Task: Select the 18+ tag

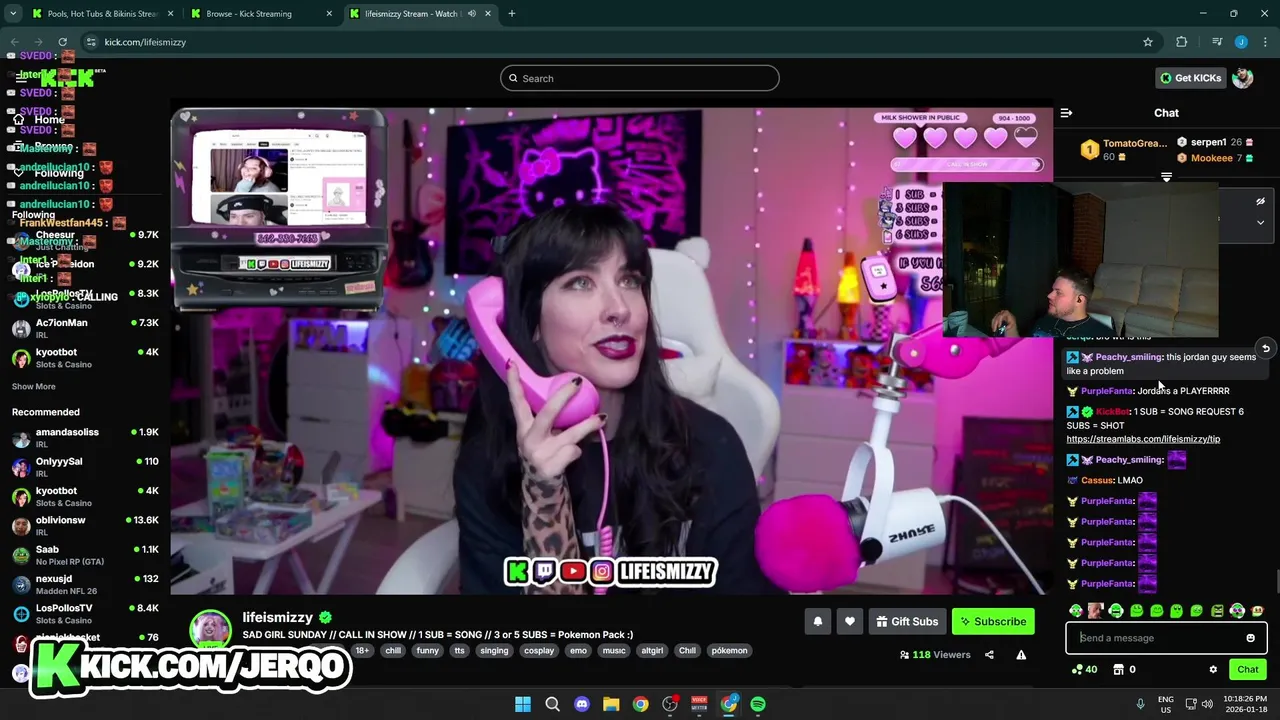Action: coord(362,651)
